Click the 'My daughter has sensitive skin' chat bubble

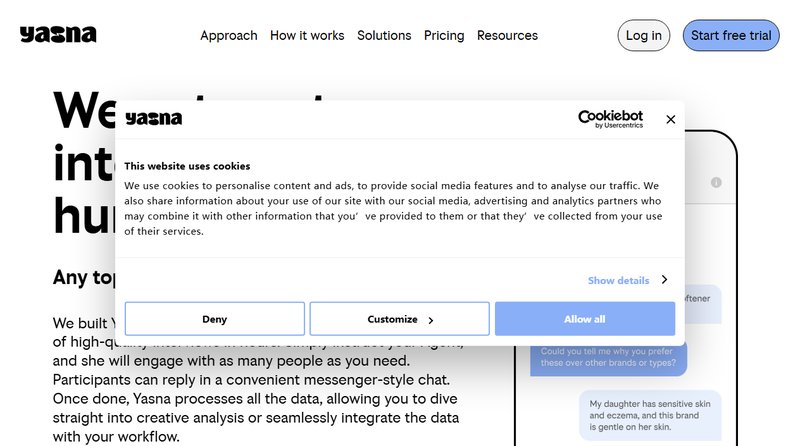(x=649, y=413)
